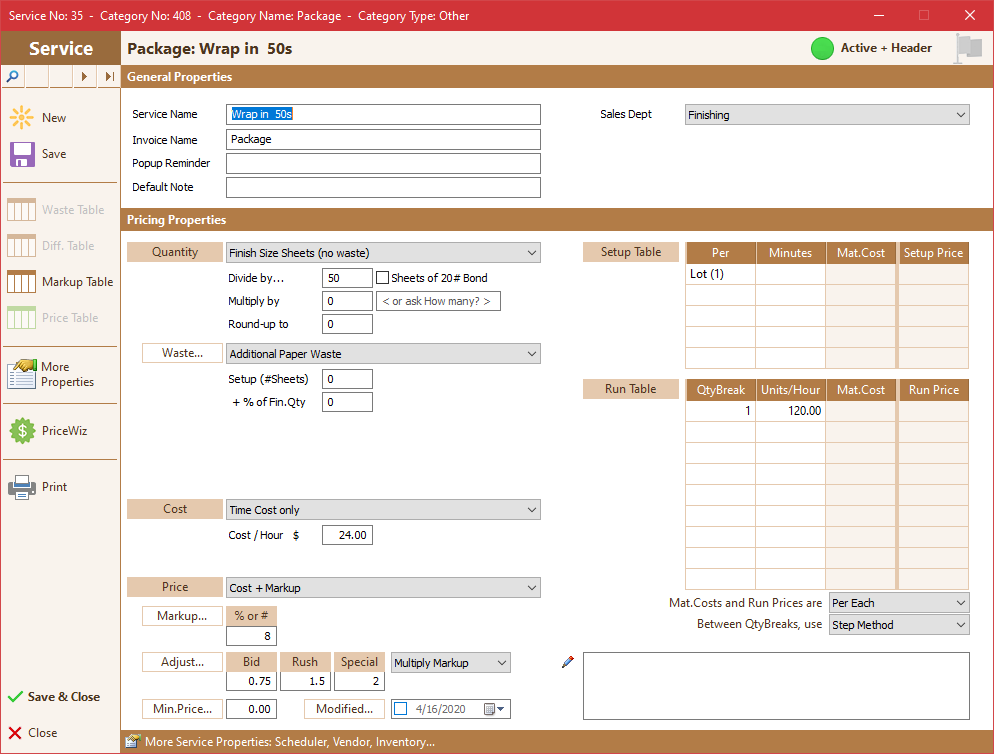Click the Multiply by field

347,301
